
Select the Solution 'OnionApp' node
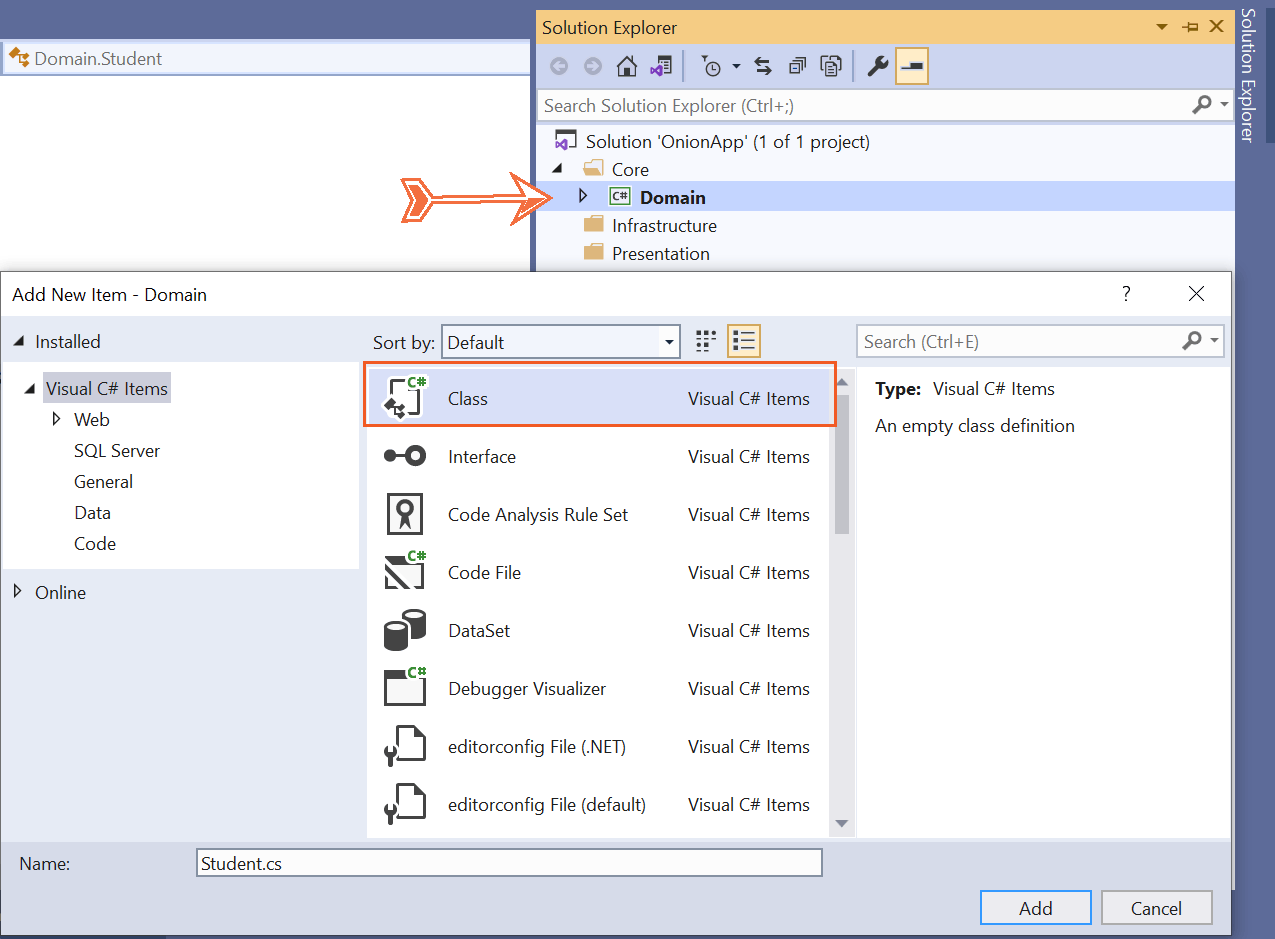click(728, 142)
